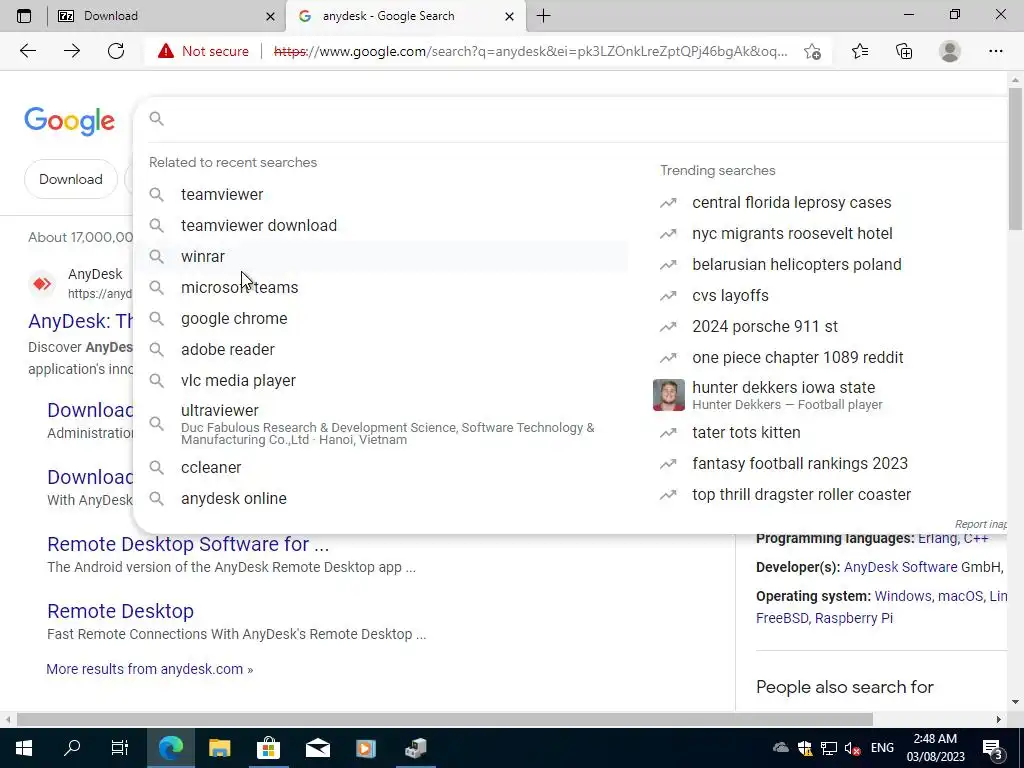Search trending nyc migrants roosevelt hotel

tap(792, 233)
